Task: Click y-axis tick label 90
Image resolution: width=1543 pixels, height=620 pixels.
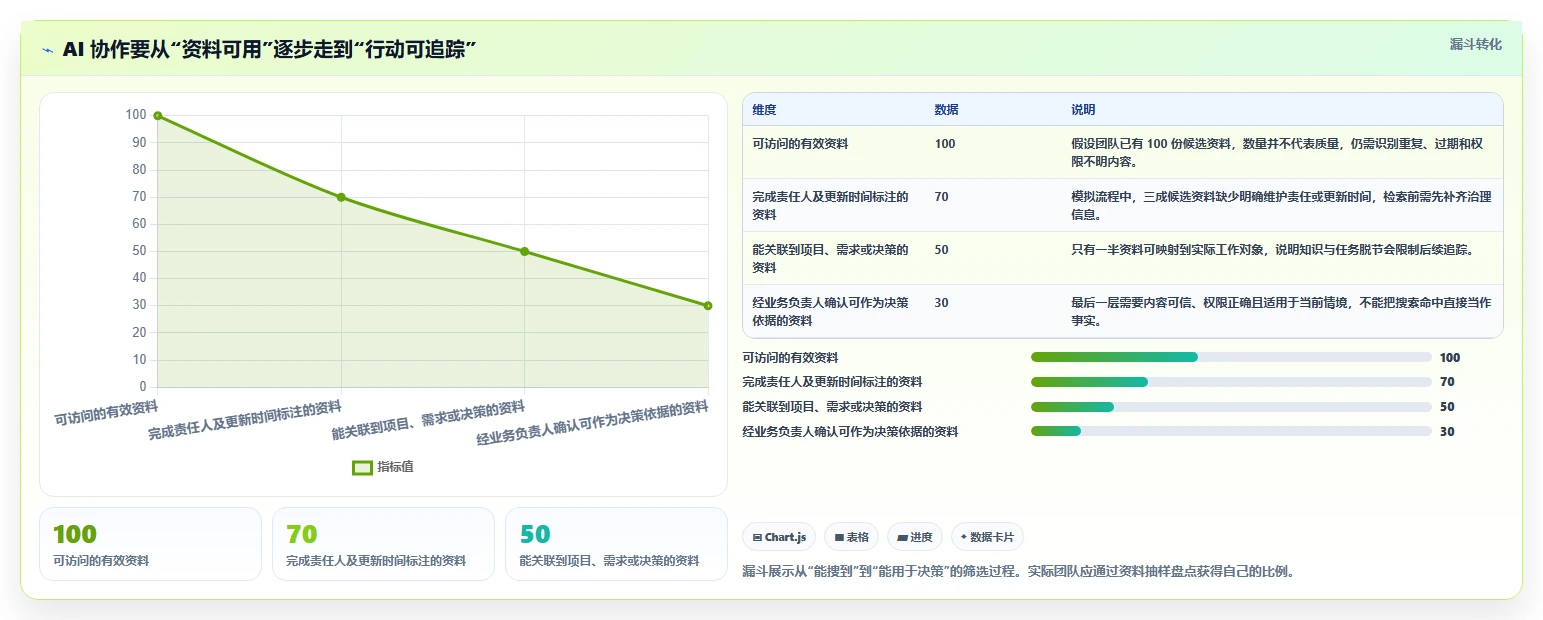Action: [x=139, y=143]
